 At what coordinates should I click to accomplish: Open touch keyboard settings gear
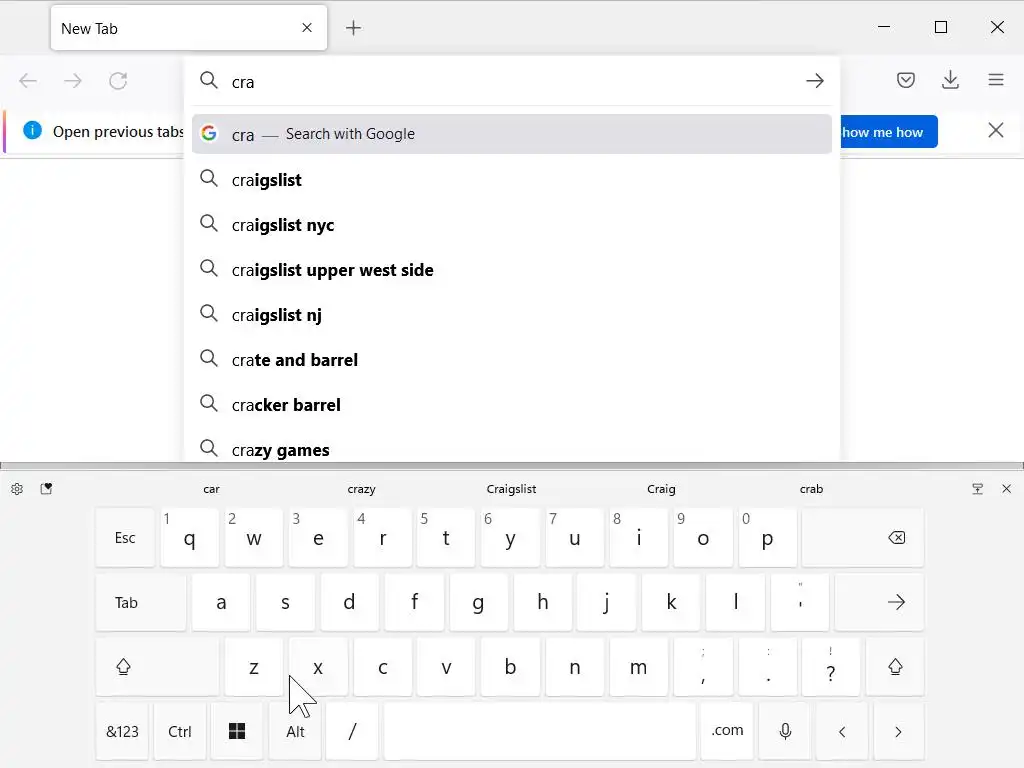click(x=17, y=489)
